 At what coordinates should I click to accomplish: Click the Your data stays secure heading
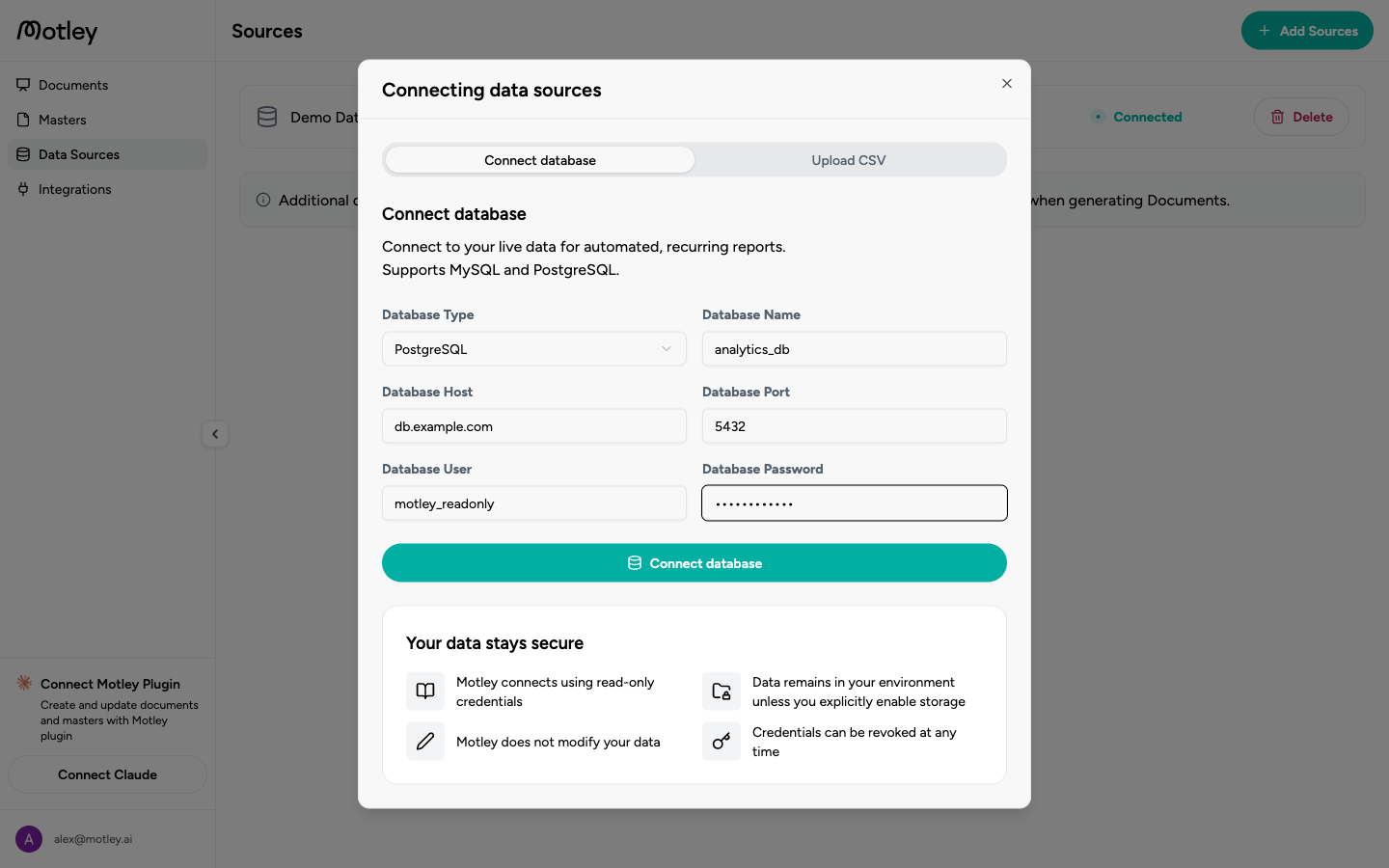pyautogui.click(x=495, y=643)
